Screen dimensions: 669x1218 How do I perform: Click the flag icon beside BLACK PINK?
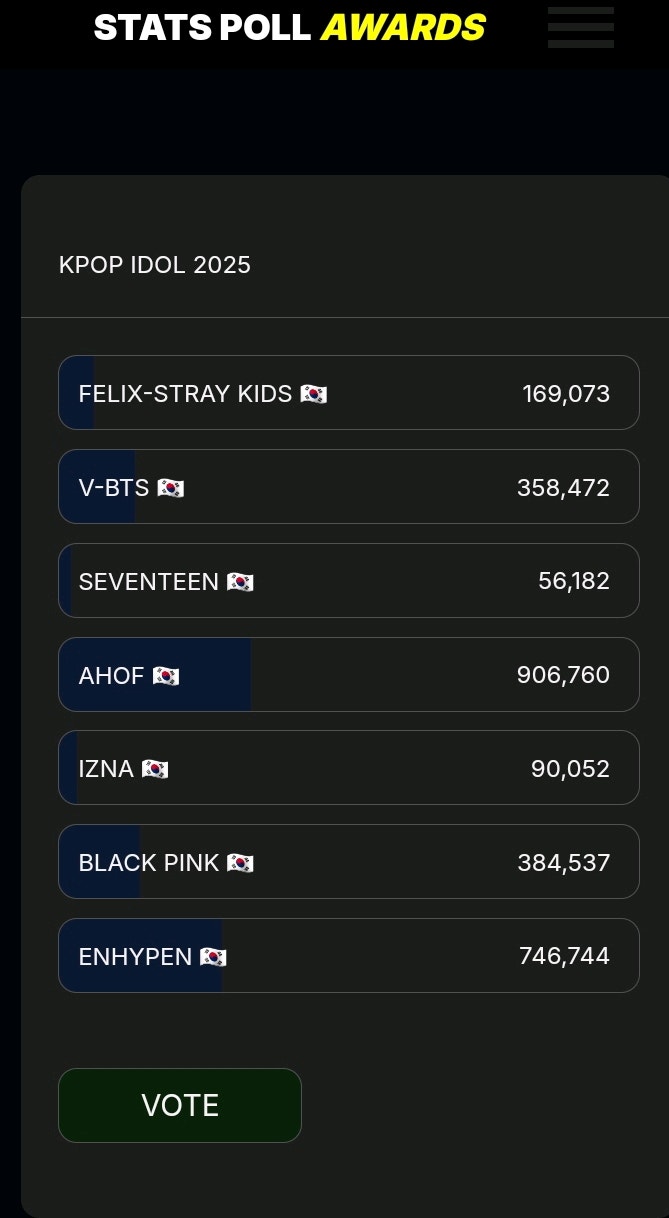point(240,862)
